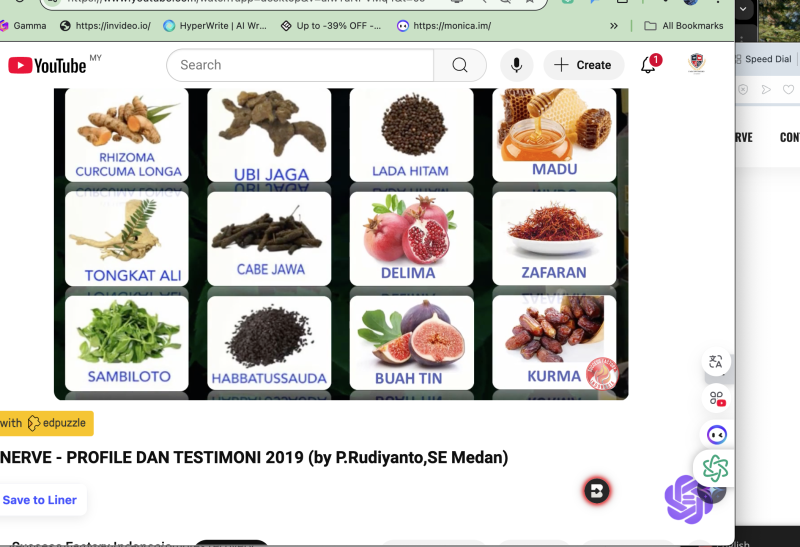Image resolution: width=800 pixels, height=547 pixels.
Task: Expand the hidden bookmarks overflow chevron
Action: pos(614,25)
